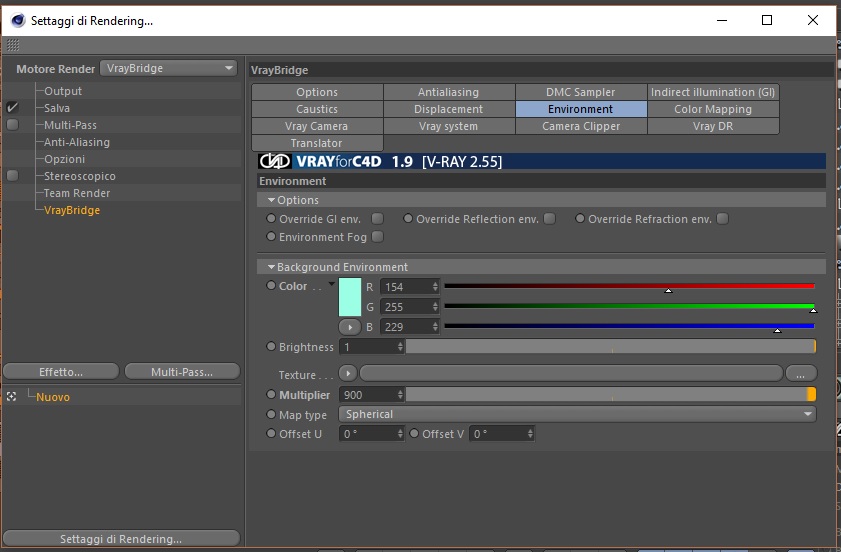Open the Vray Camera tab

(317, 126)
